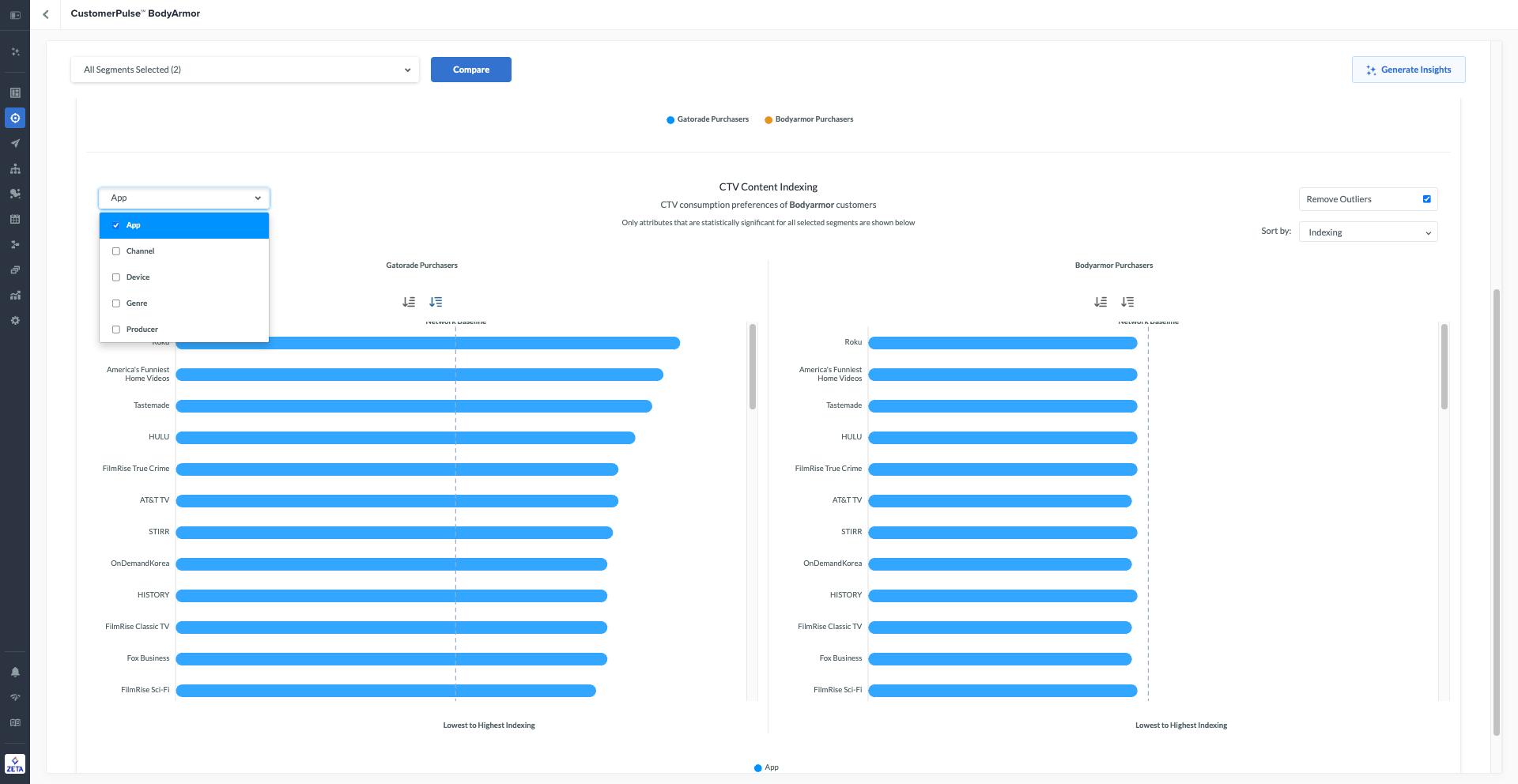Toggle the Bodyarmor Purchasers legend item
Image resolution: width=1518 pixels, height=784 pixels.
(x=809, y=119)
